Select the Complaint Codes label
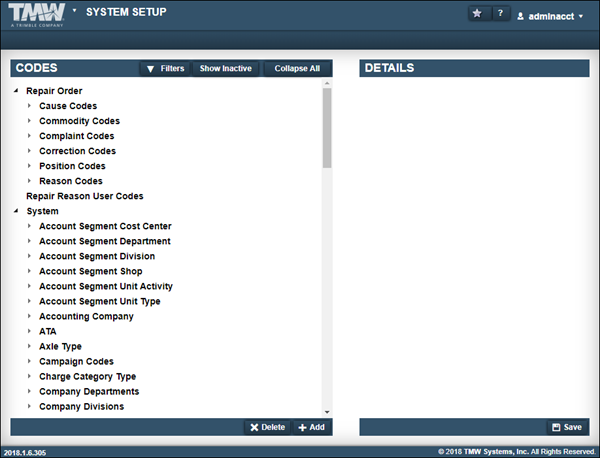Screen dimensions: 600x458 coord(77,136)
